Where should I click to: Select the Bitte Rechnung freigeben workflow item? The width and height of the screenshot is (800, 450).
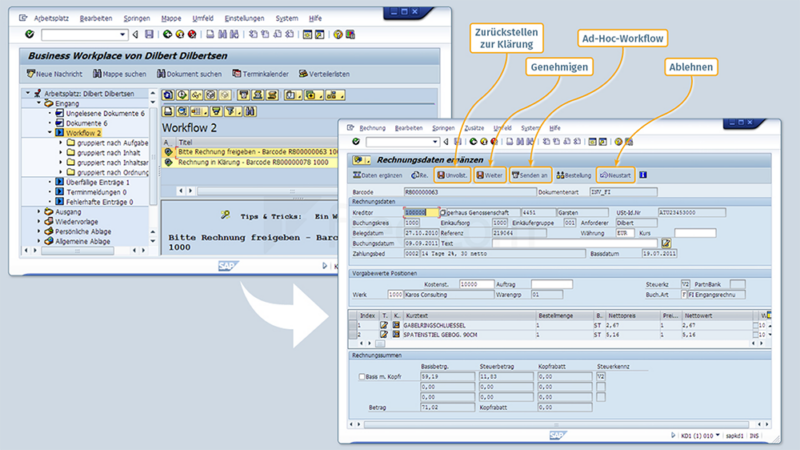click(257, 152)
